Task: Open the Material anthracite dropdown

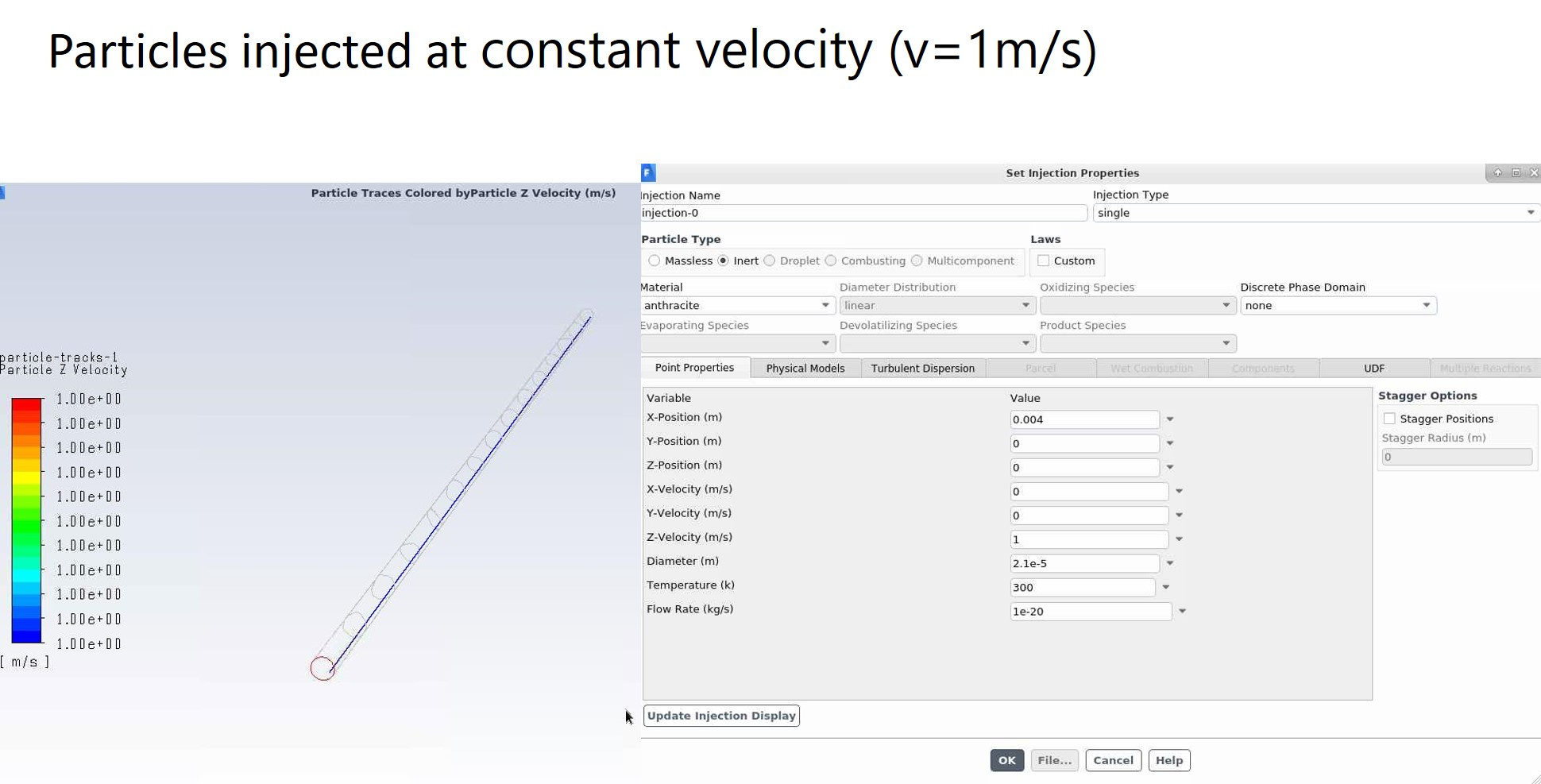Action: pos(737,306)
